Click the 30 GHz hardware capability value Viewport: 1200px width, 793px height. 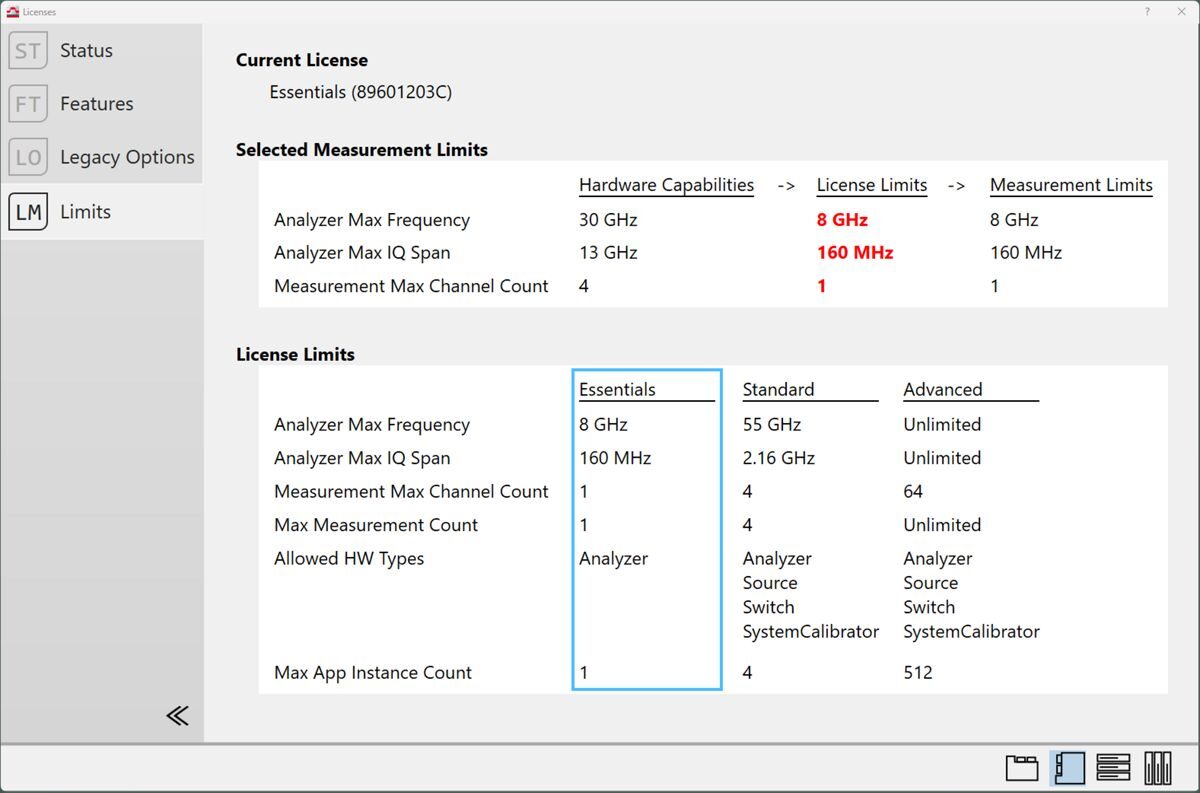[608, 220]
